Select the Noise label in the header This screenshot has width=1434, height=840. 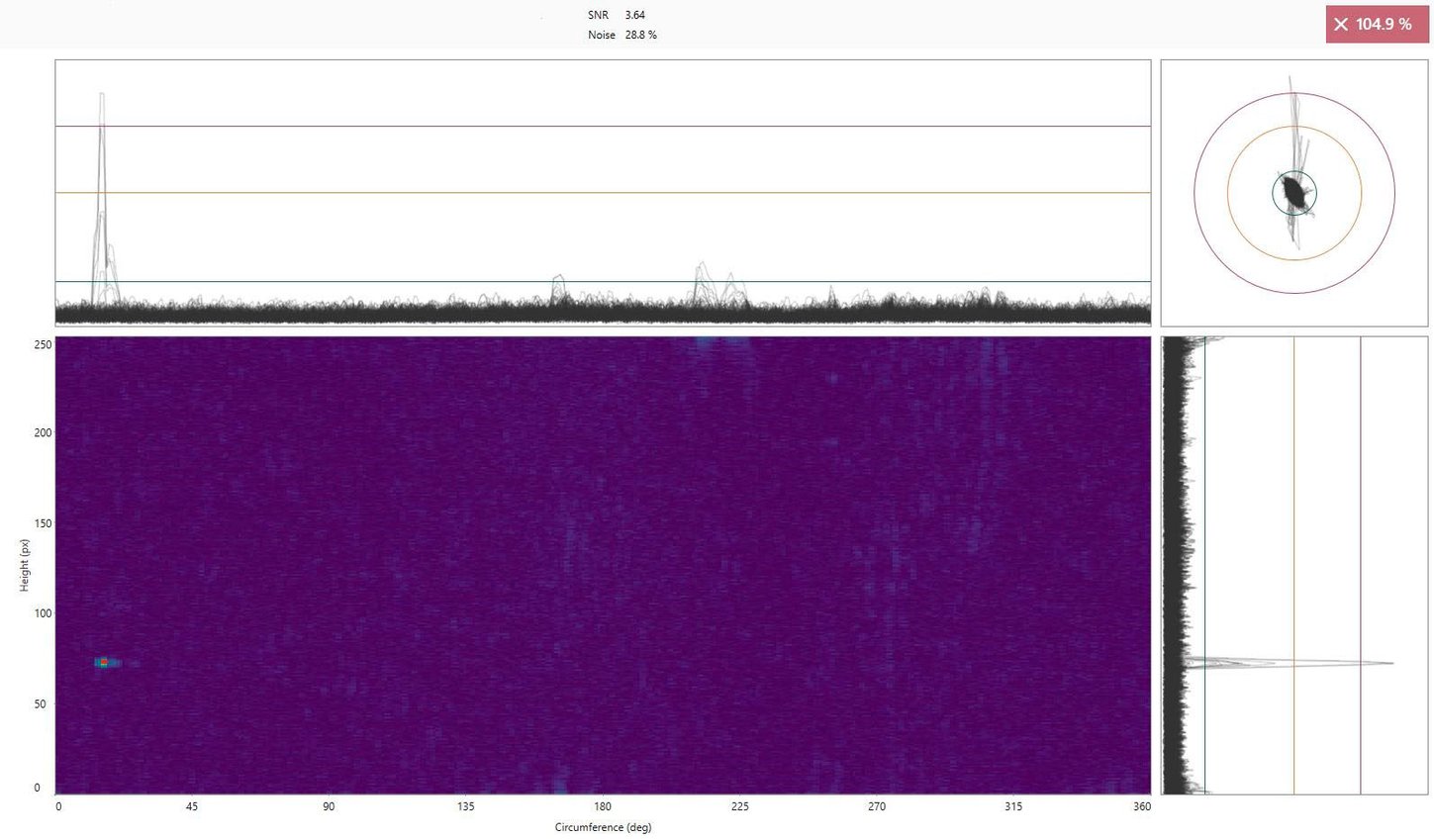pos(601,35)
